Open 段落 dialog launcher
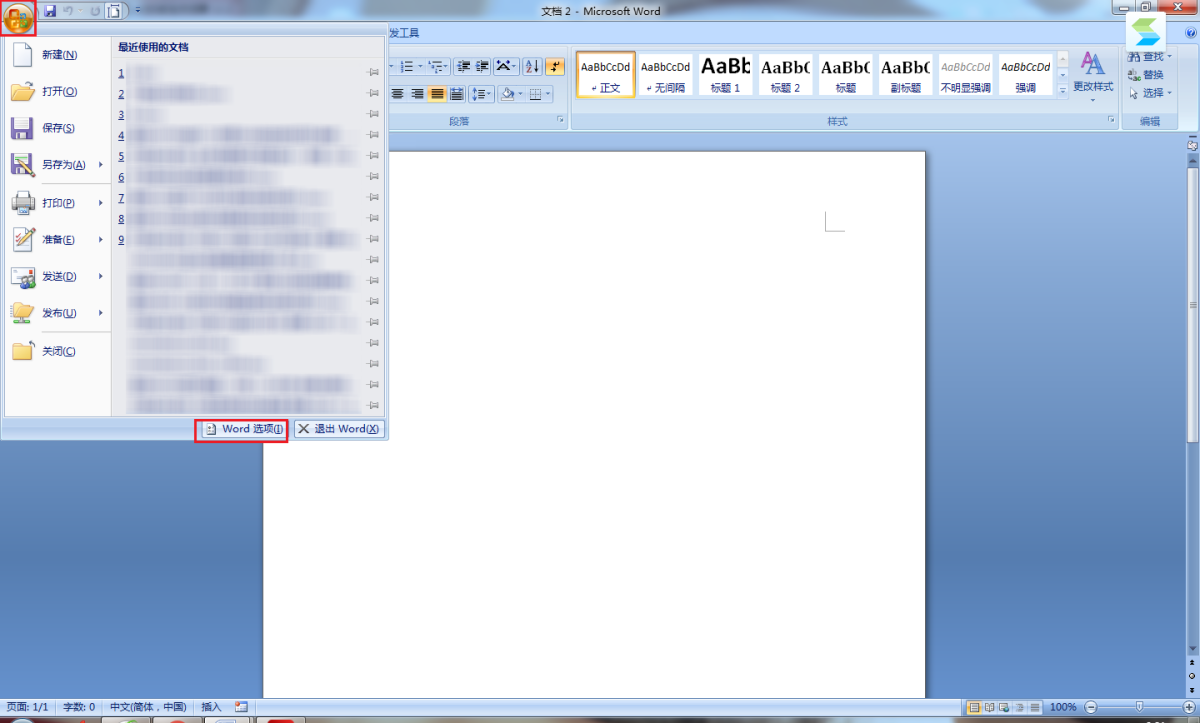 coord(560,120)
